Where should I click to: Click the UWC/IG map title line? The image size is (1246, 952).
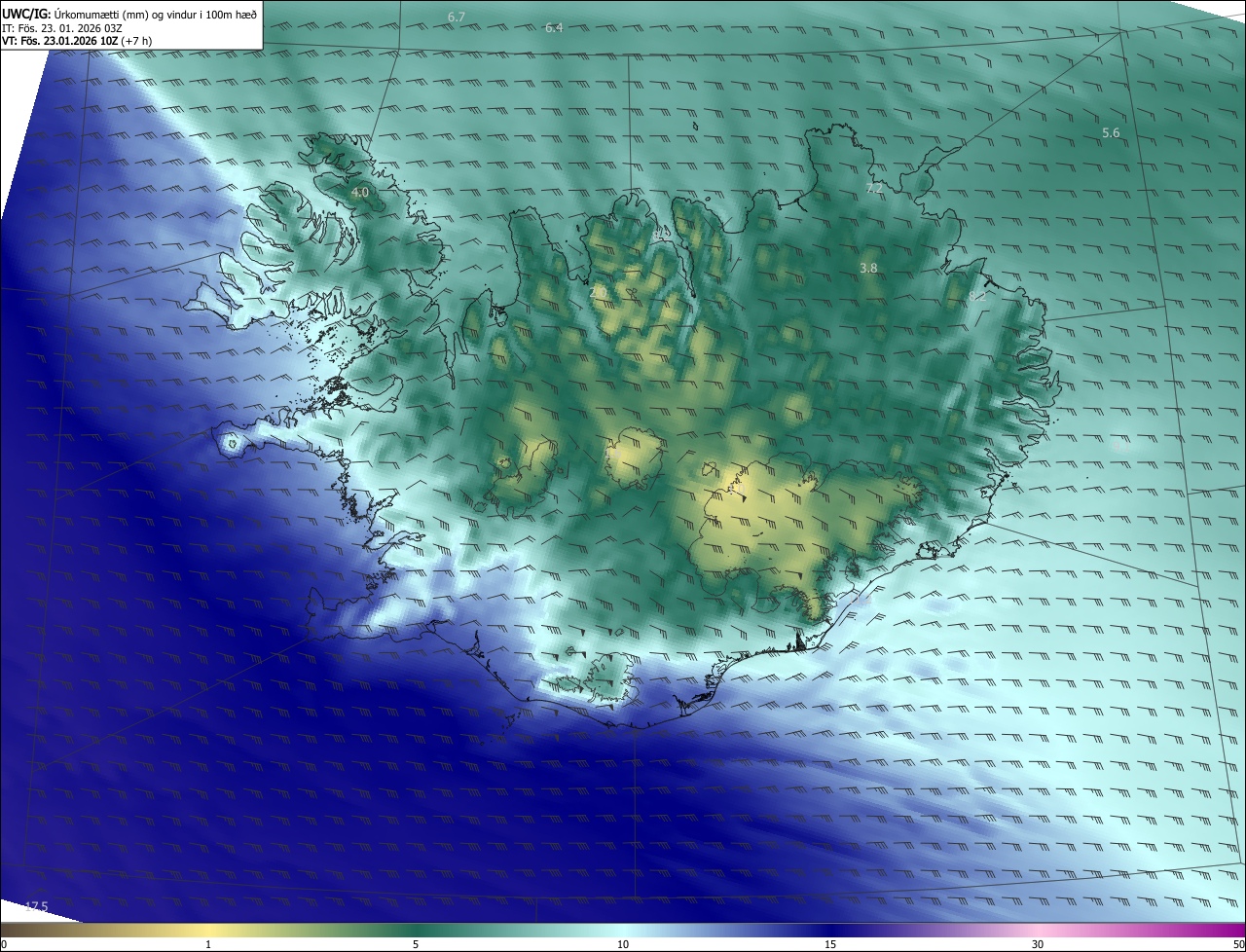tap(129, 14)
